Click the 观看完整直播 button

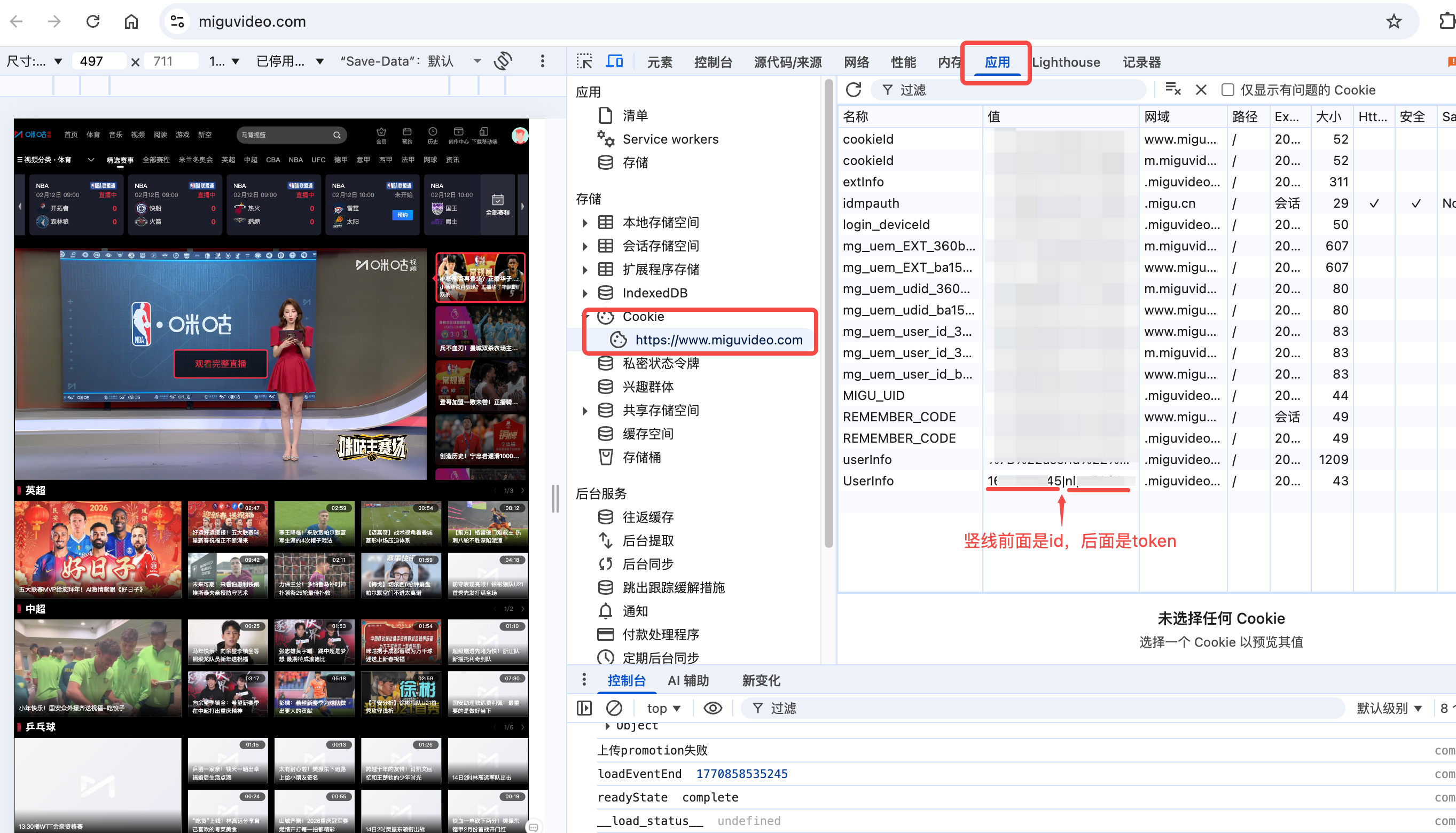point(220,363)
